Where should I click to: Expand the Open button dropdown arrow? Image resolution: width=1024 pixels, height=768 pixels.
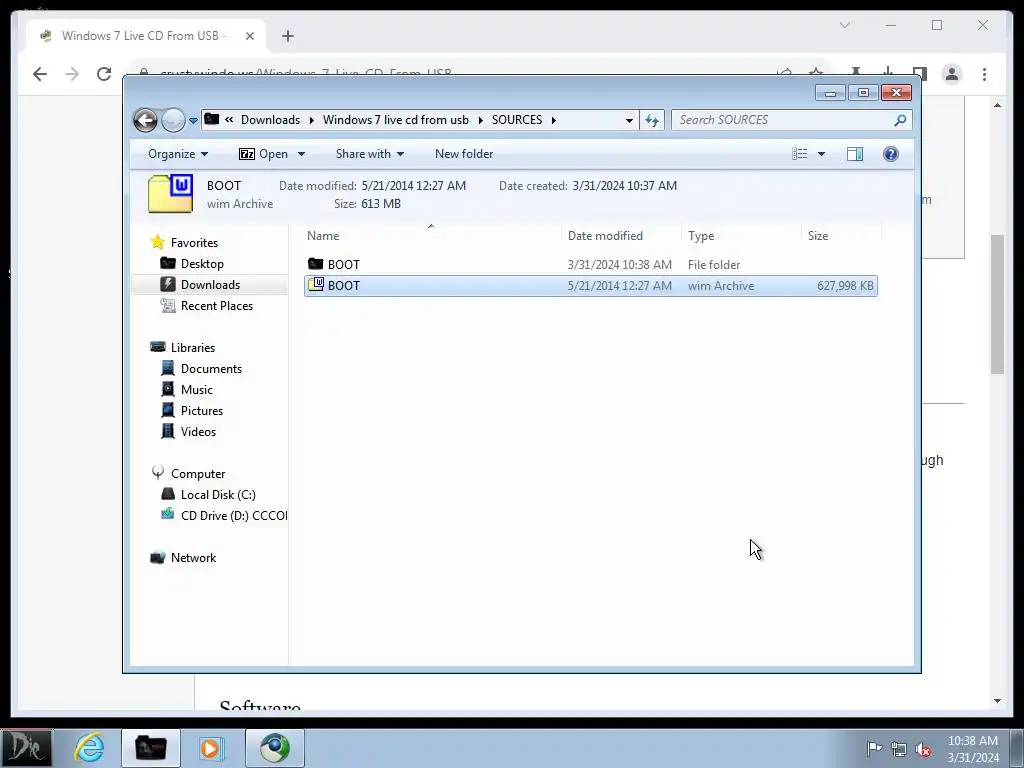tap(301, 154)
